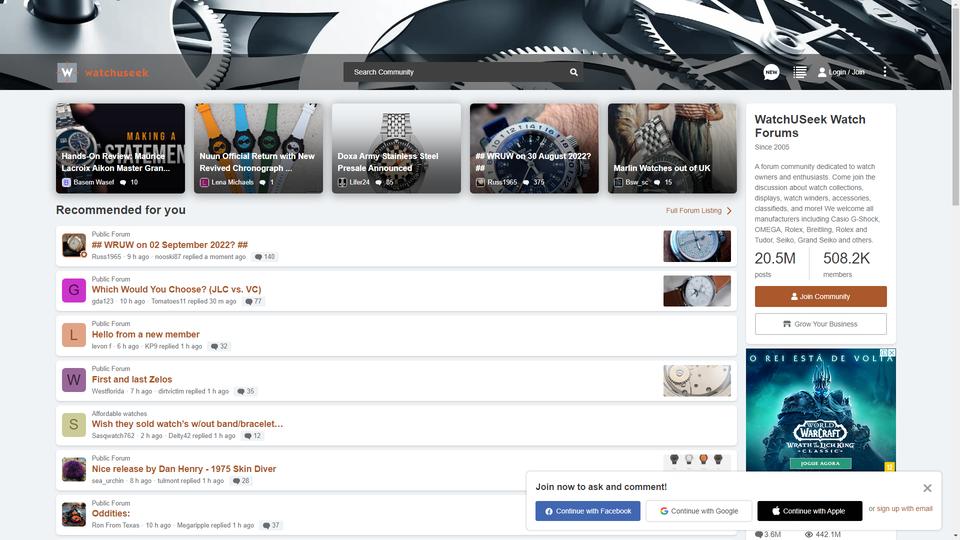Open Doxa Army Stainless Steel card
The height and width of the screenshot is (540, 960).
[396, 148]
